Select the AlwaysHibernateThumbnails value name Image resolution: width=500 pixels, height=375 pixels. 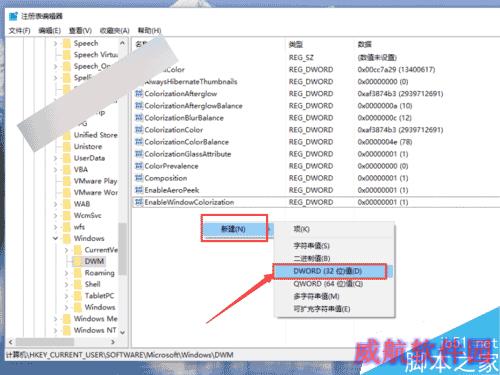191,82
